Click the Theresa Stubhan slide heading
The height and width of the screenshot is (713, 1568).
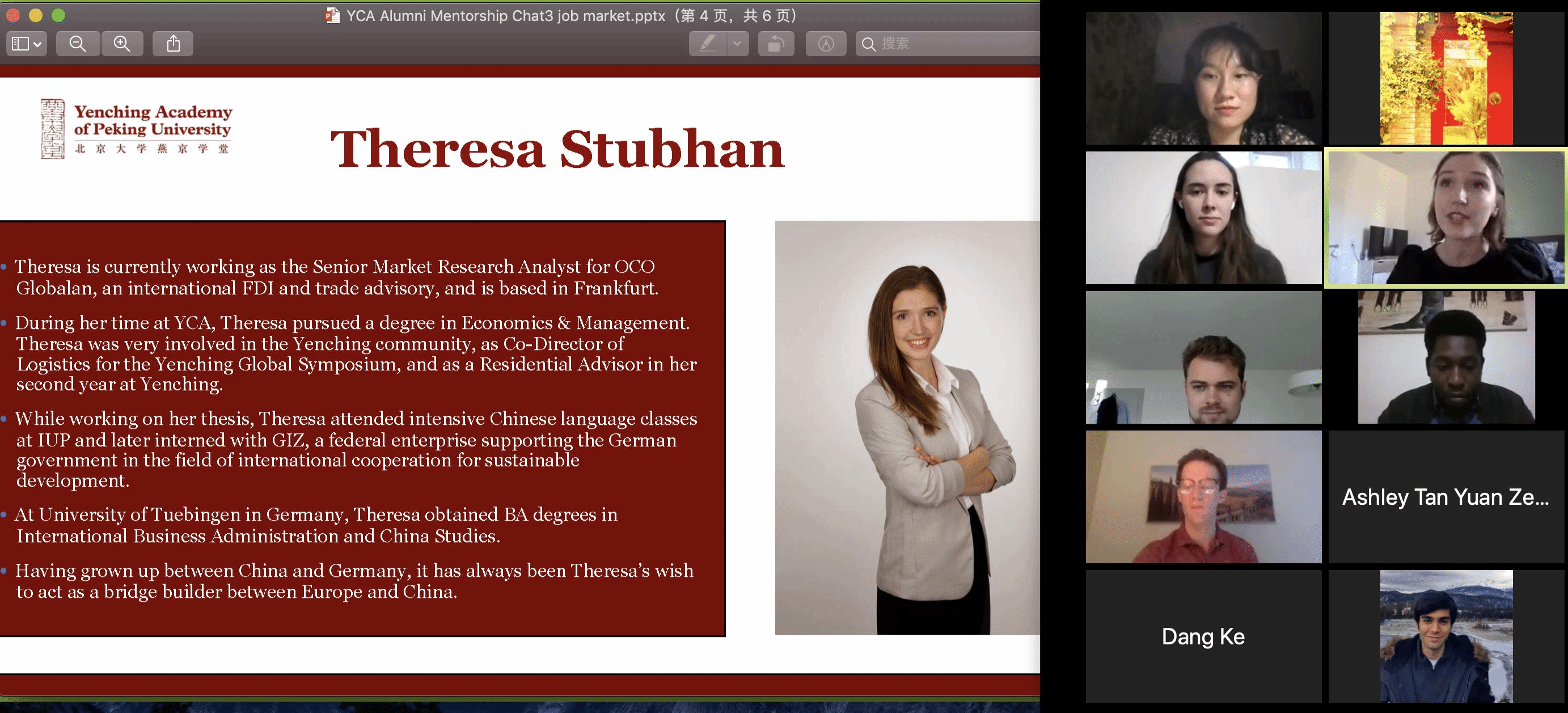[557, 149]
